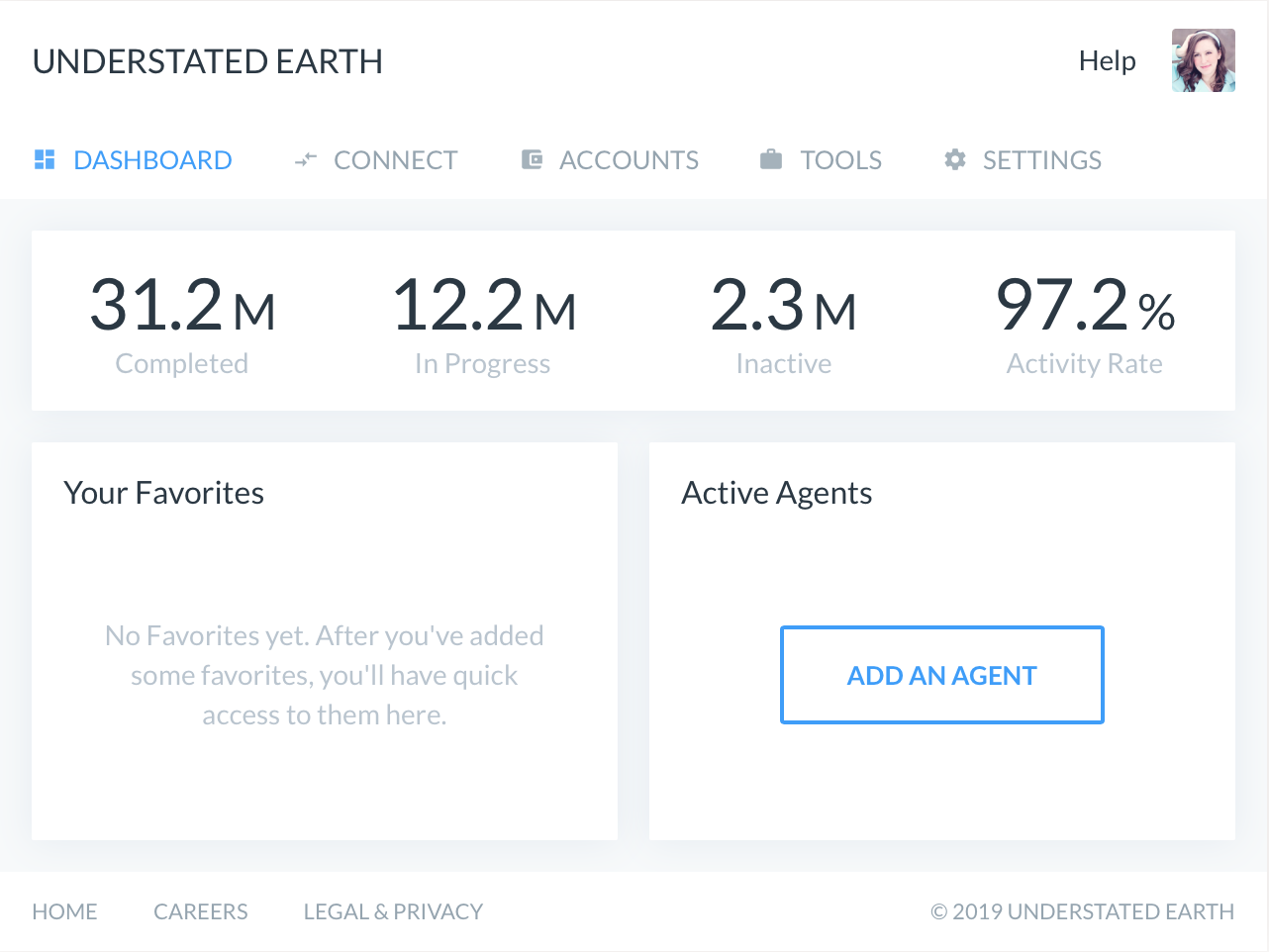Open the CONNECT tab label
The image size is (1269, 952).
tap(396, 160)
